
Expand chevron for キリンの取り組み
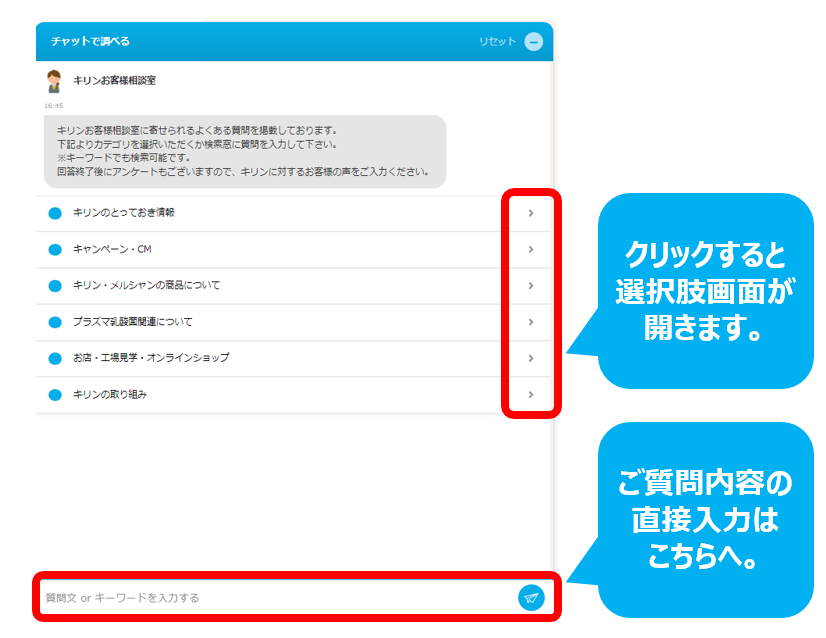pos(531,395)
